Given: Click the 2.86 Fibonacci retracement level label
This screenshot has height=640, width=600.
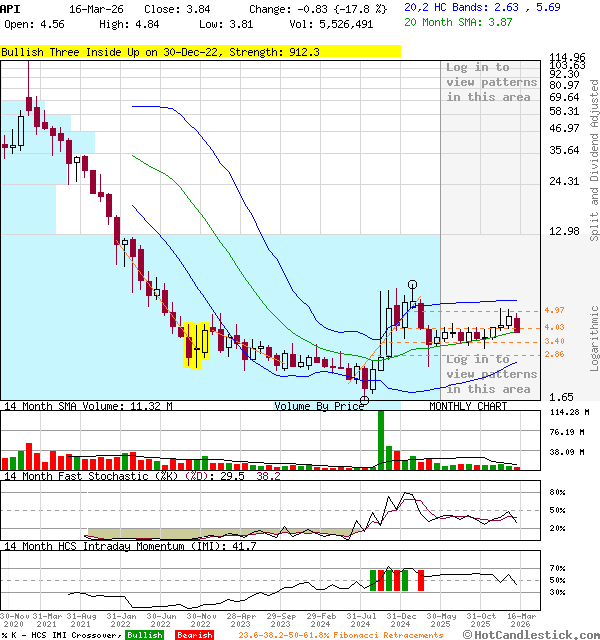Looking at the screenshot, I should coord(555,354).
